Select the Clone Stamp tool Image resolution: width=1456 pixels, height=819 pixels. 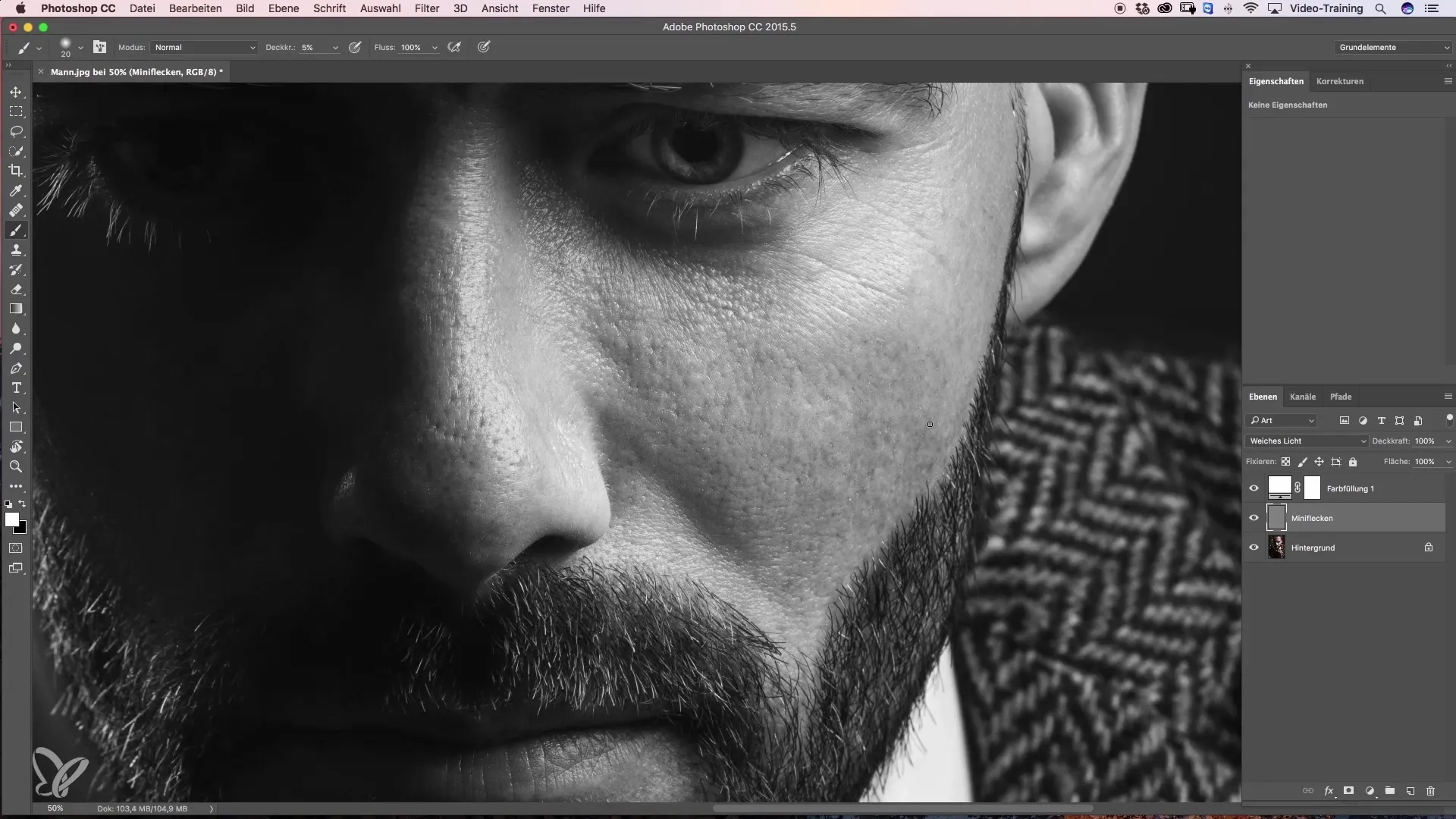(x=16, y=249)
